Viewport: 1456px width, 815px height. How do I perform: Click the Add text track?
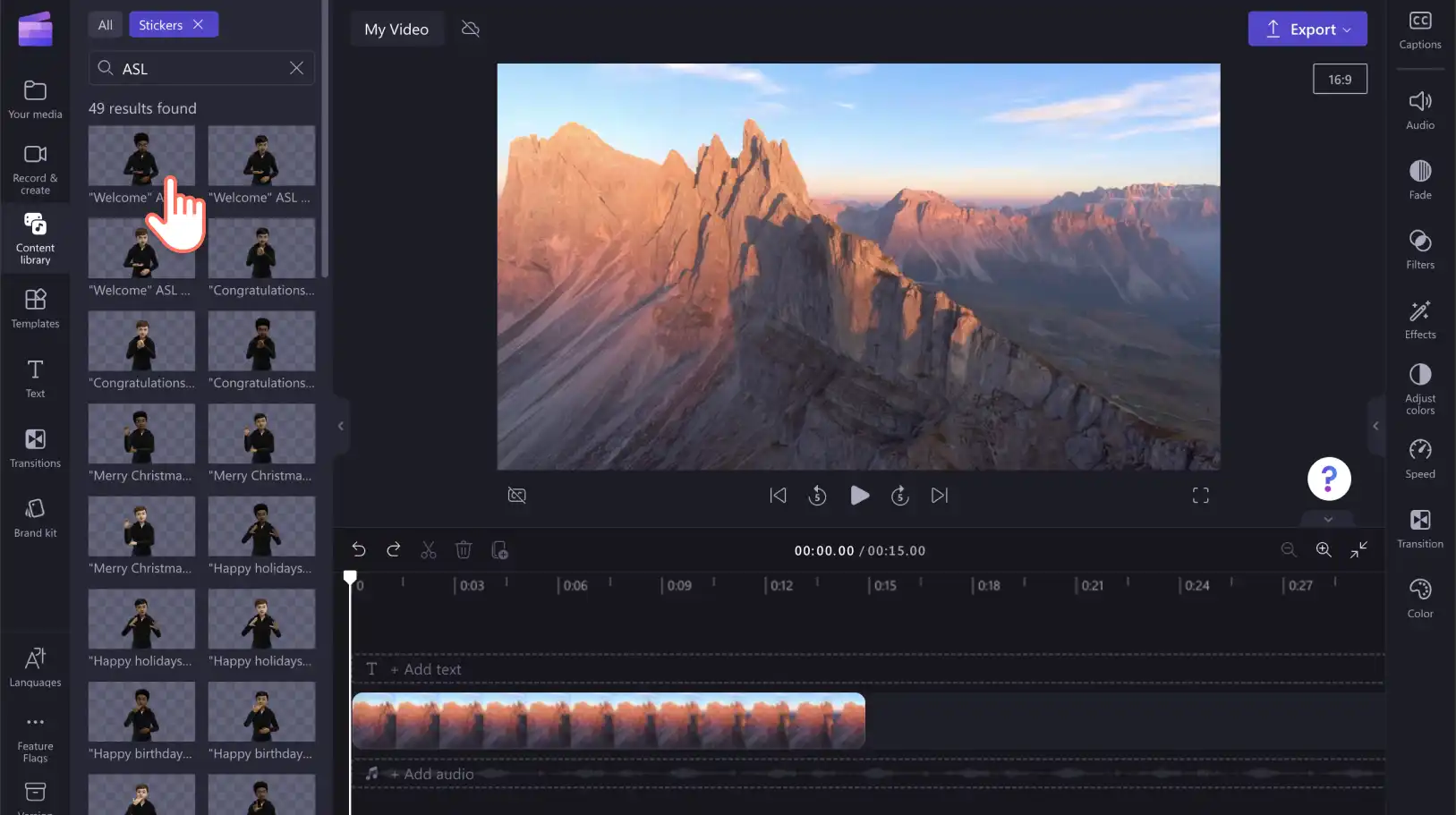point(433,669)
